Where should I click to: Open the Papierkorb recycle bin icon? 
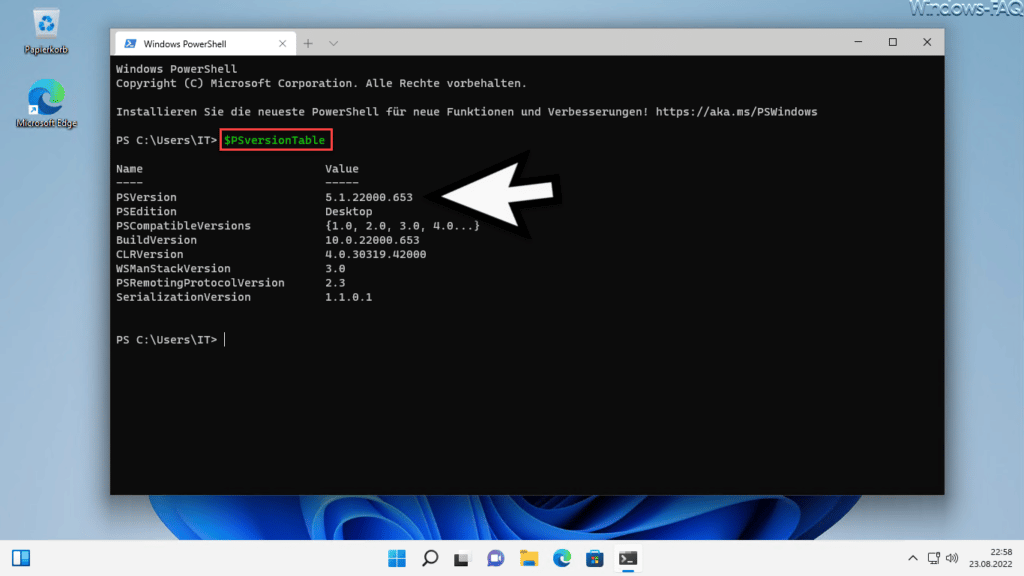coord(46,31)
